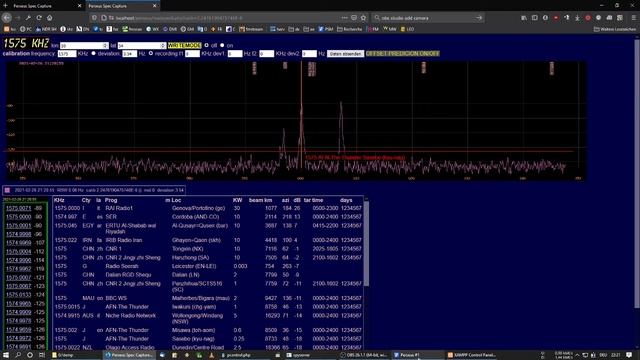Click the BBC WS row
The width and height of the screenshot is (640, 360).
(208, 298)
